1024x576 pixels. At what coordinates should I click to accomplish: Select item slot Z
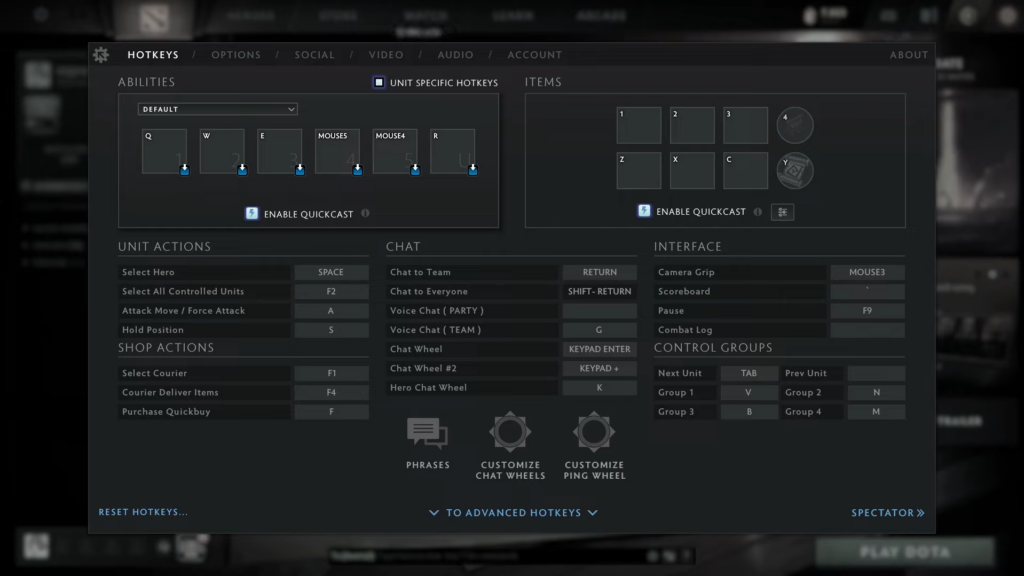(x=639, y=170)
